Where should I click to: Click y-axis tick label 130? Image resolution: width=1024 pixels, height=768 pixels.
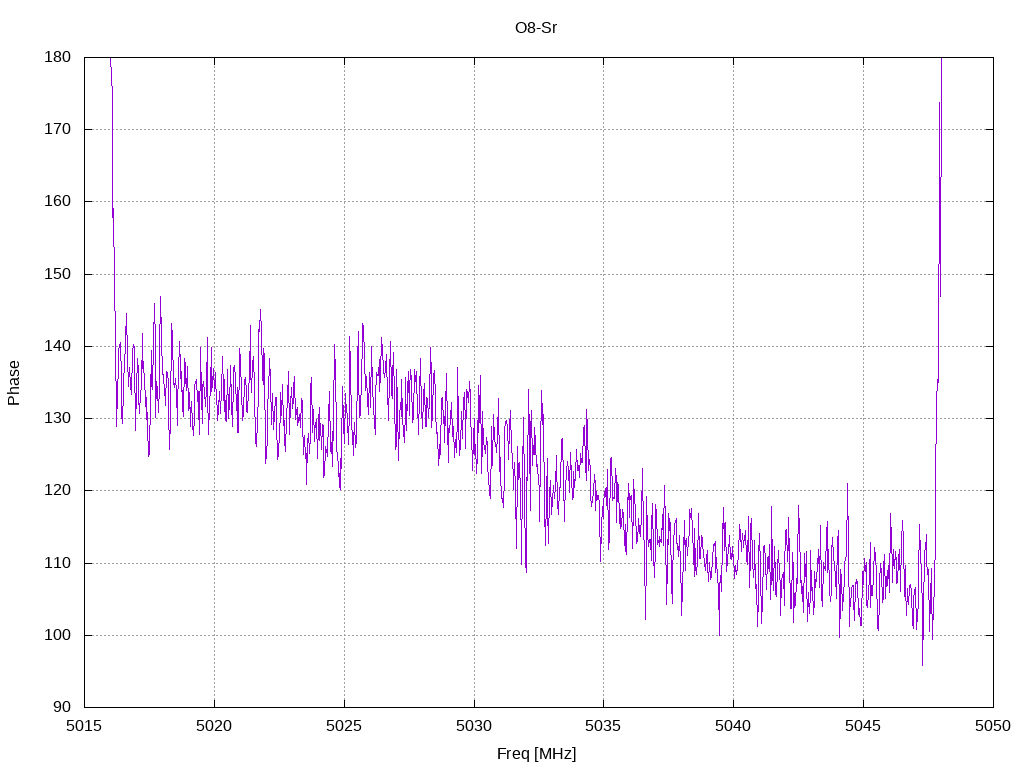click(57, 418)
